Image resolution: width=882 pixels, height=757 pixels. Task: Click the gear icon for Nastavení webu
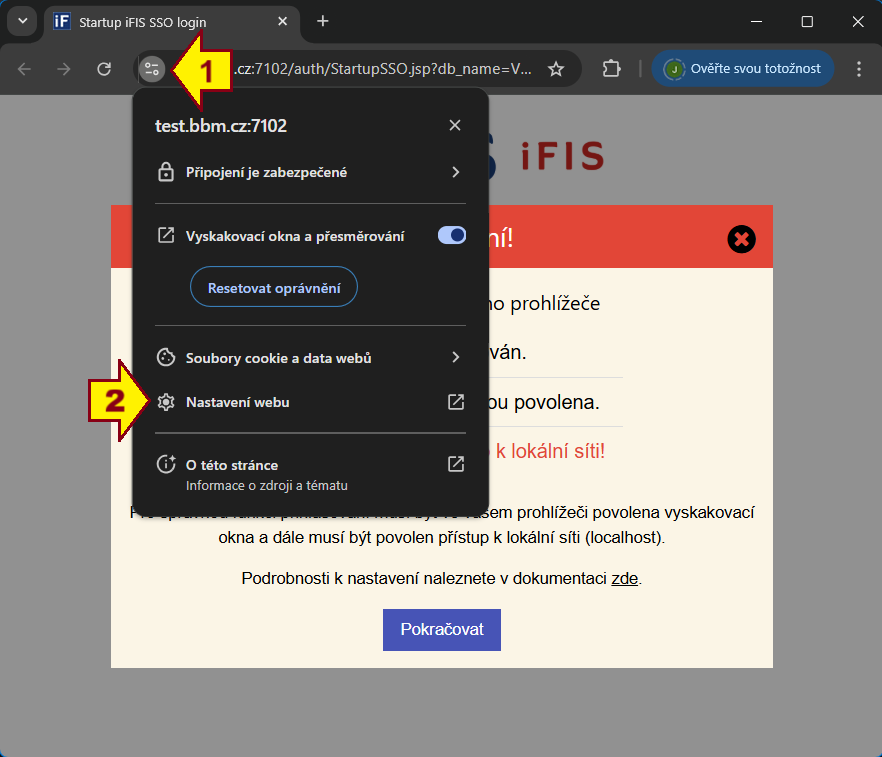click(x=166, y=402)
